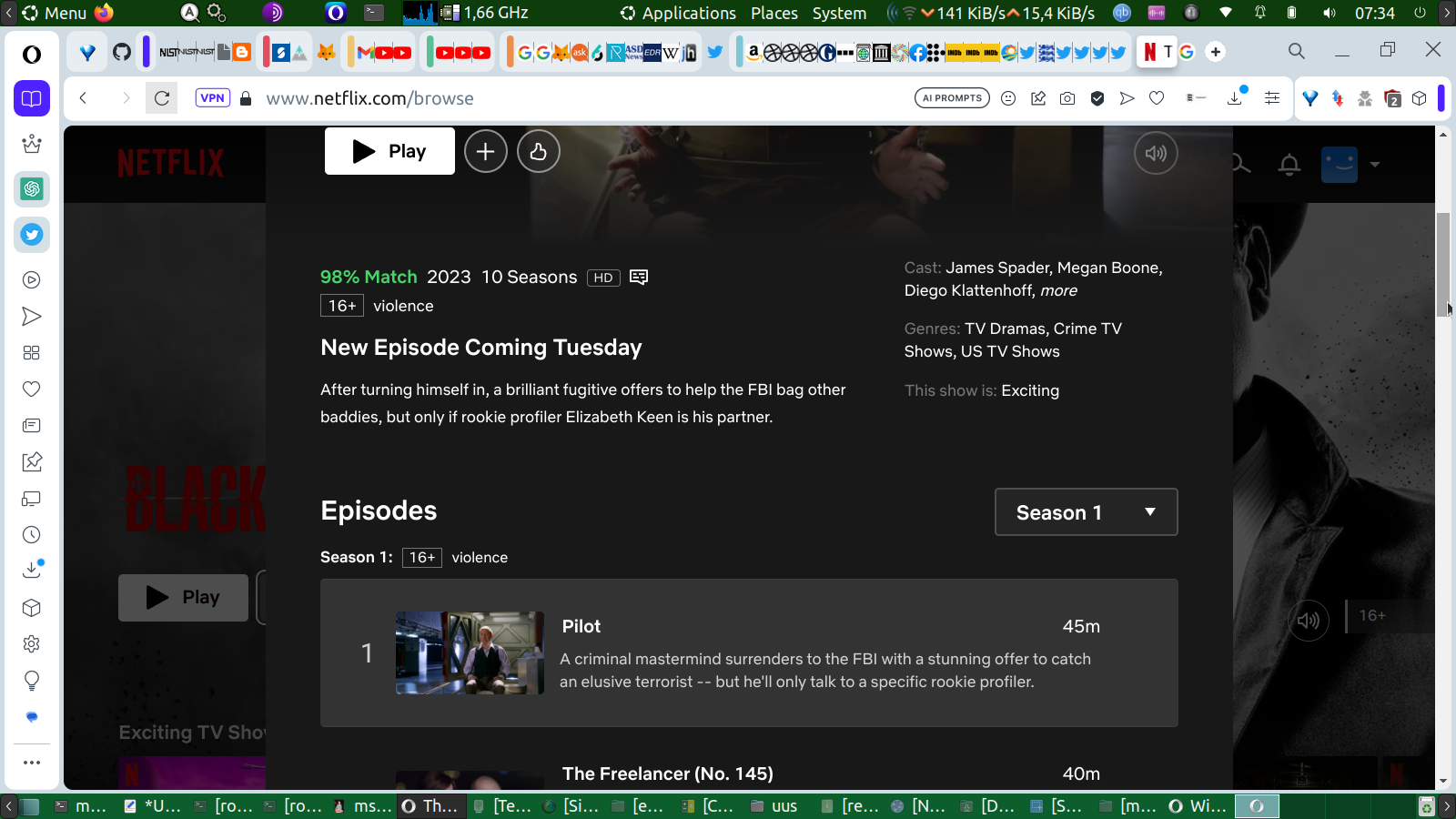
Task: Click the subtitles available icon
Action: [639, 277]
